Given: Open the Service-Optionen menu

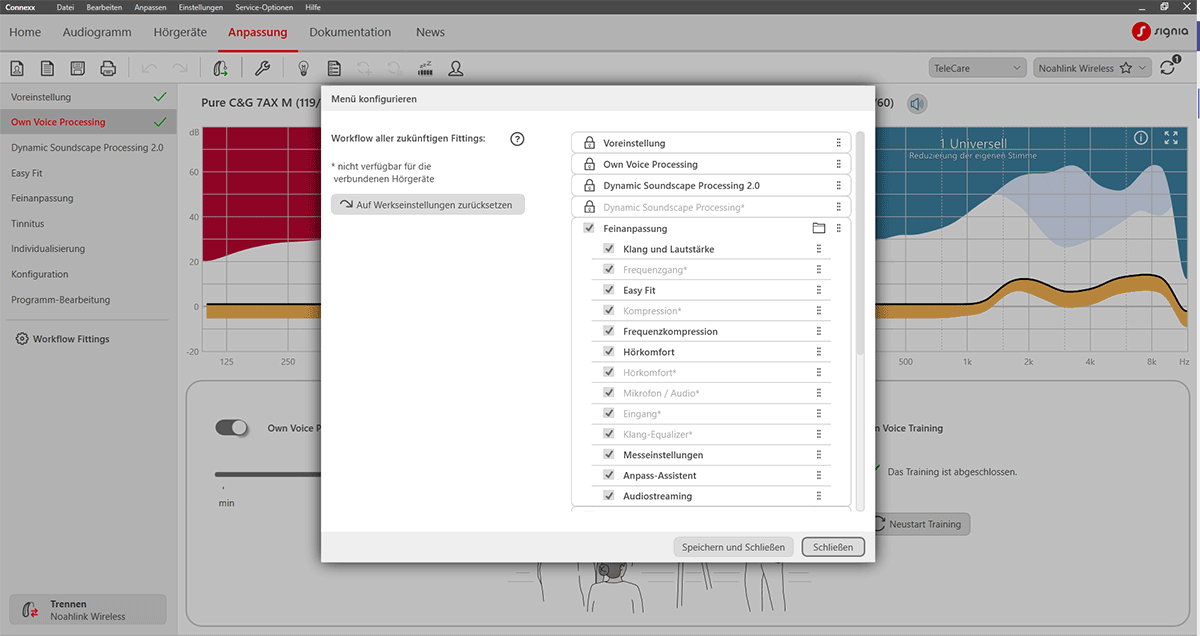Looking at the screenshot, I should point(262,6).
